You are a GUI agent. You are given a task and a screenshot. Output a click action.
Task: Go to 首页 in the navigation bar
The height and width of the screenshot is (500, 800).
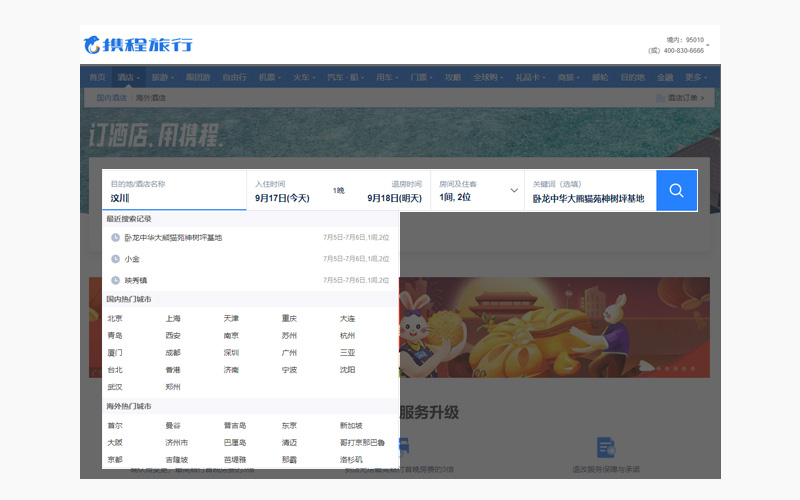coord(97,77)
